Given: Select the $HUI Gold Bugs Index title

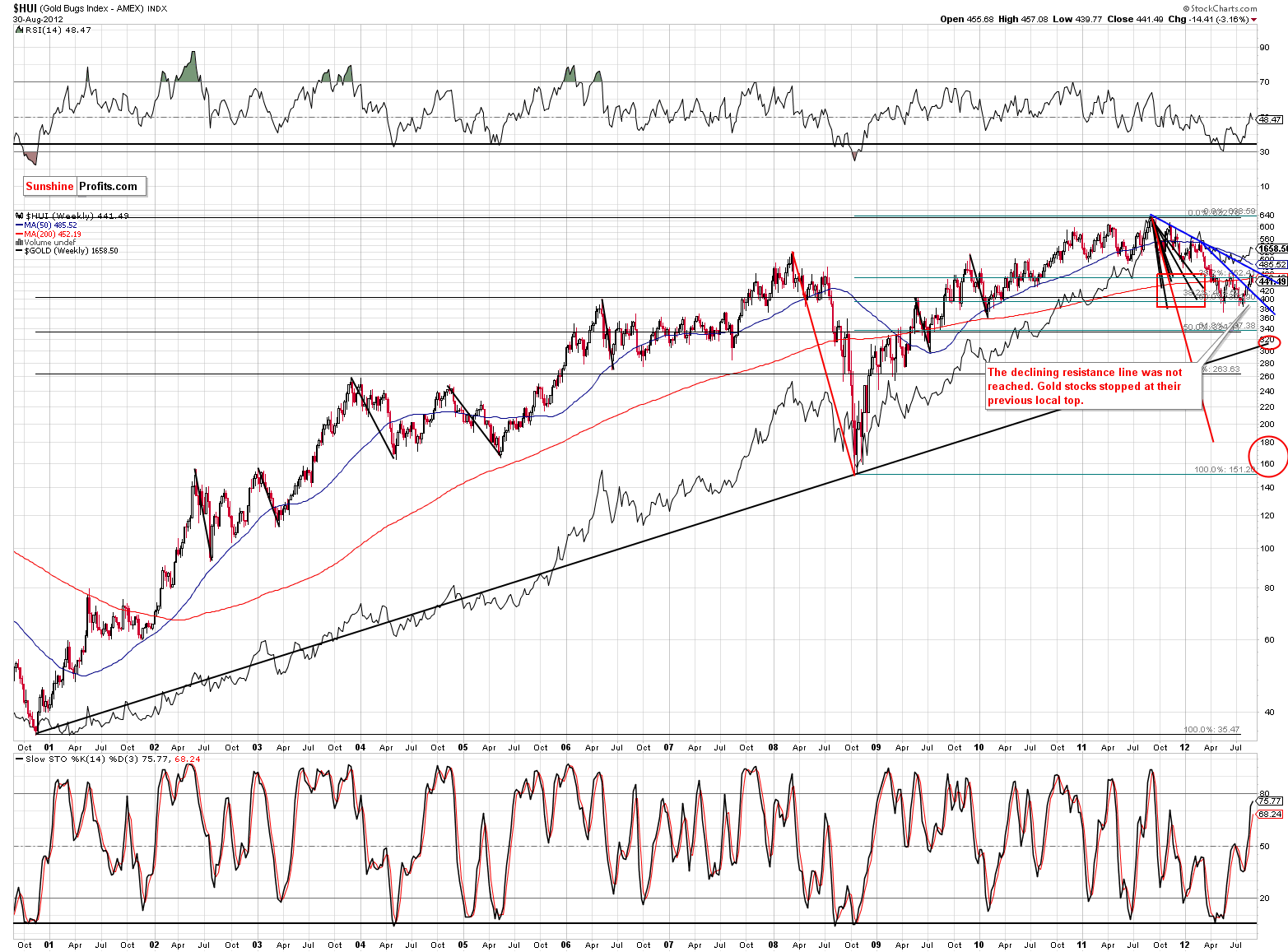Looking at the screenshot, I should point(89,8).
